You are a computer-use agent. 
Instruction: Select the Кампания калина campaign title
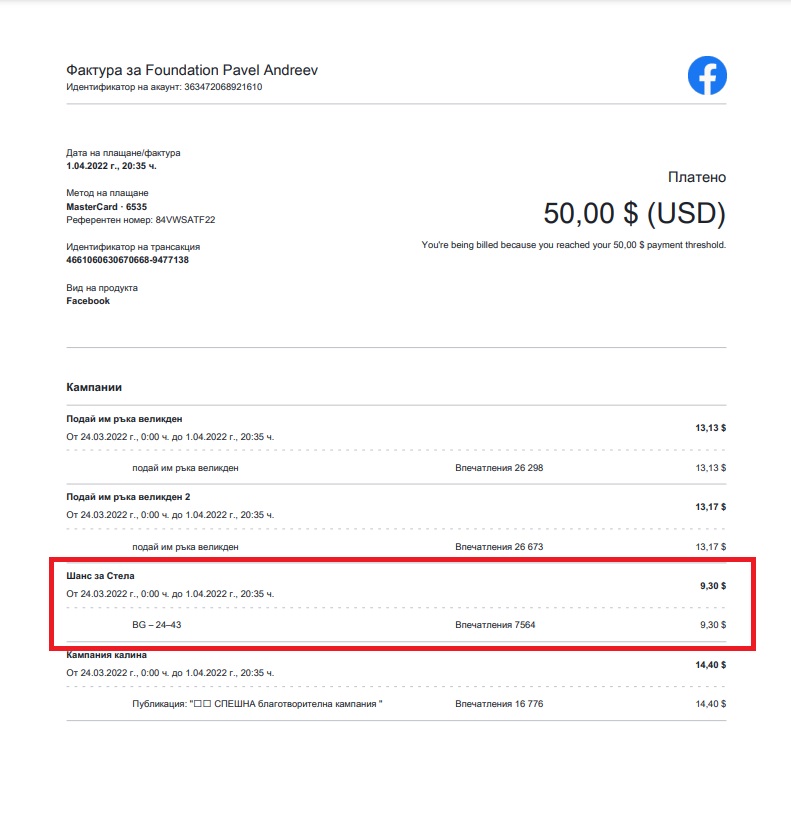coord(106,655)
